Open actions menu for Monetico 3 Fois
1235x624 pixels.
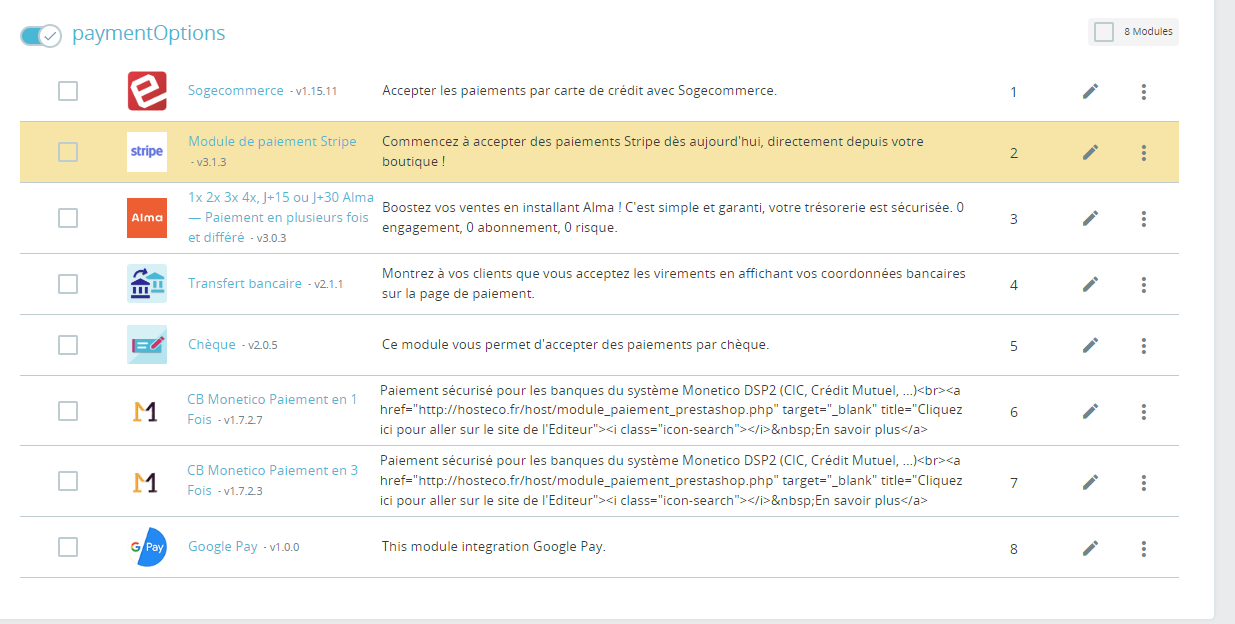pyautogui.click(x=1143, y=482)
